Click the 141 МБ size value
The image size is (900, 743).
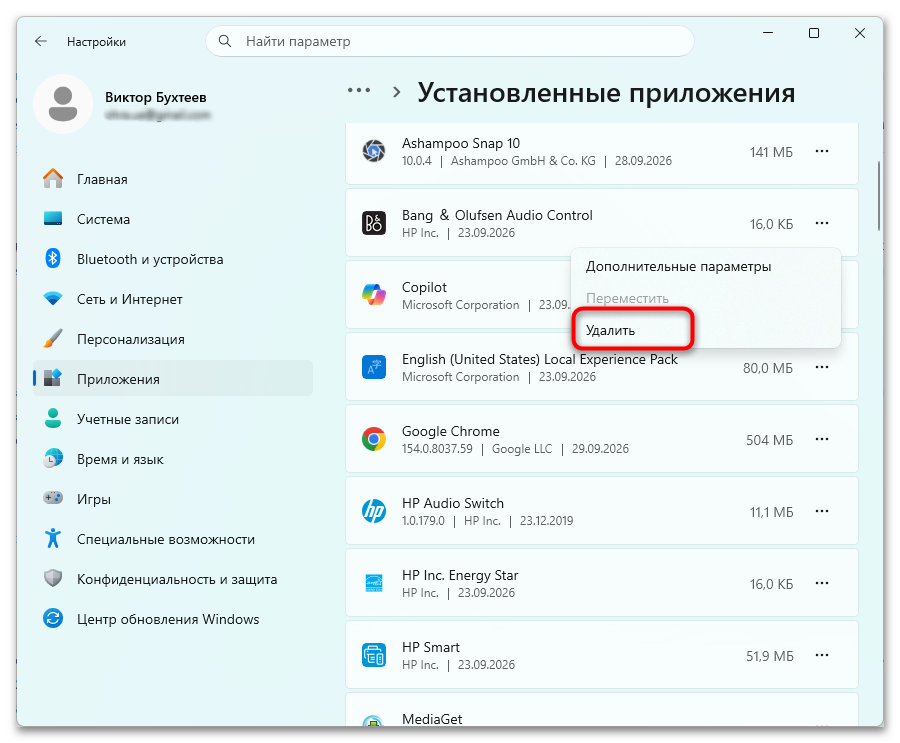click(x=771, y=152)
